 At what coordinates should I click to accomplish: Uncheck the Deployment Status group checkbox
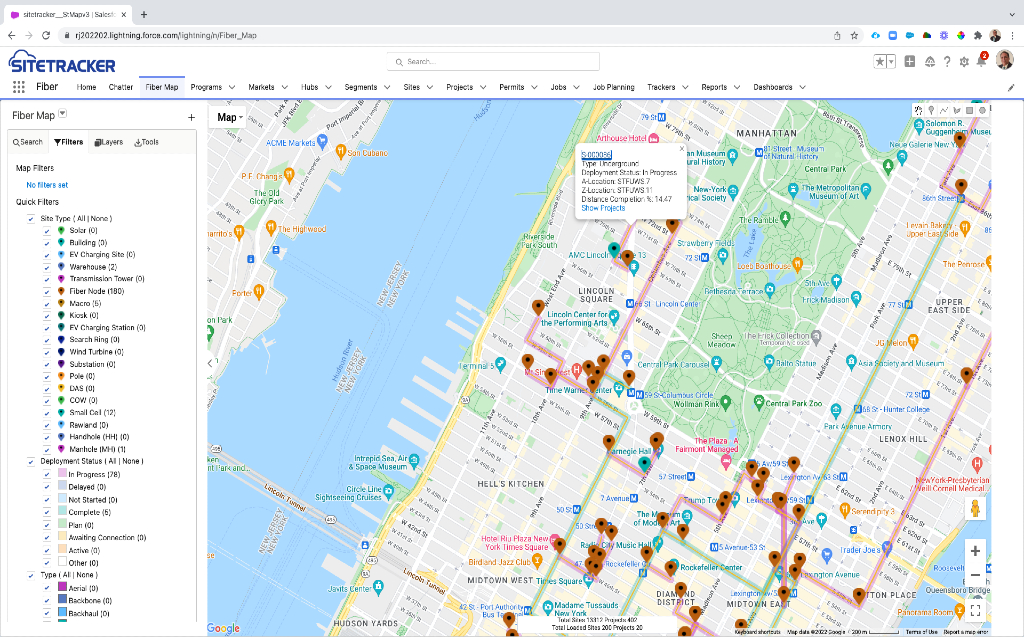click(x=31, y=462)
